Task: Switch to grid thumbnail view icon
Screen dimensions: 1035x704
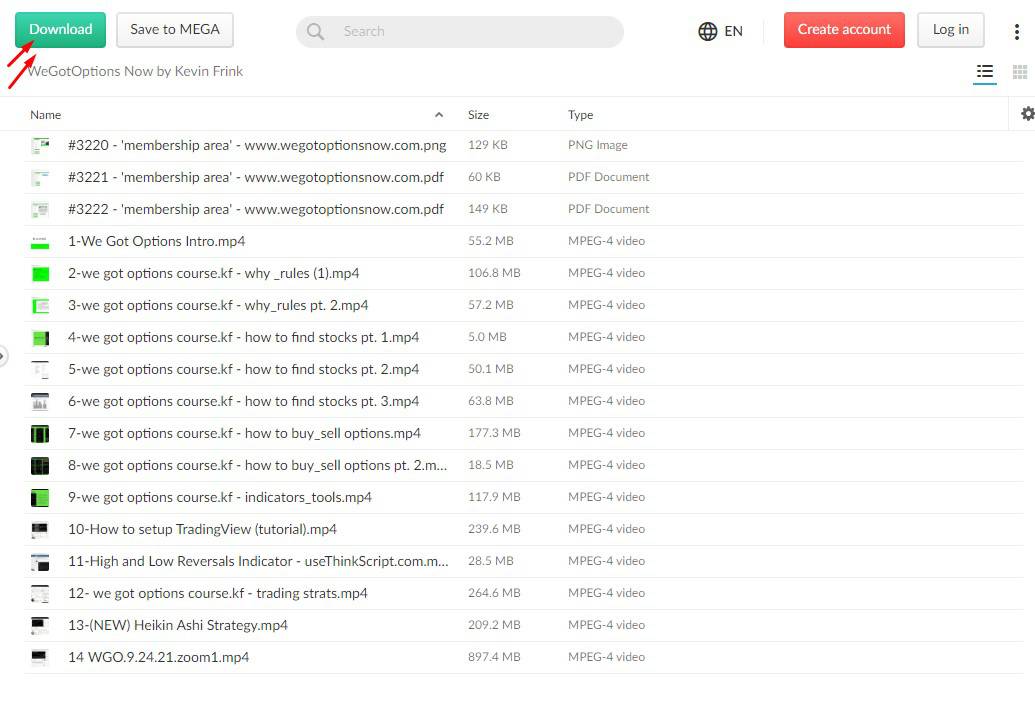Action: coord(1019,72)
